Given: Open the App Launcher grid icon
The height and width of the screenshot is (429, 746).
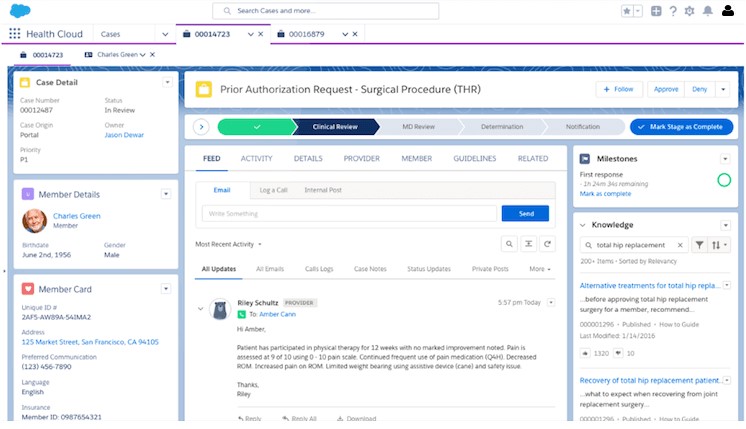Looking at the screenshot, I should click(x=15, y=33).
